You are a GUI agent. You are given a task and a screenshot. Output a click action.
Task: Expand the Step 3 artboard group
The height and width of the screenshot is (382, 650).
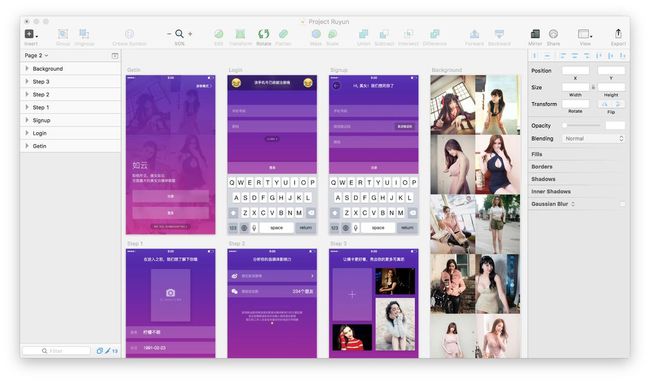pyautogui.click(x=27, y=81)
